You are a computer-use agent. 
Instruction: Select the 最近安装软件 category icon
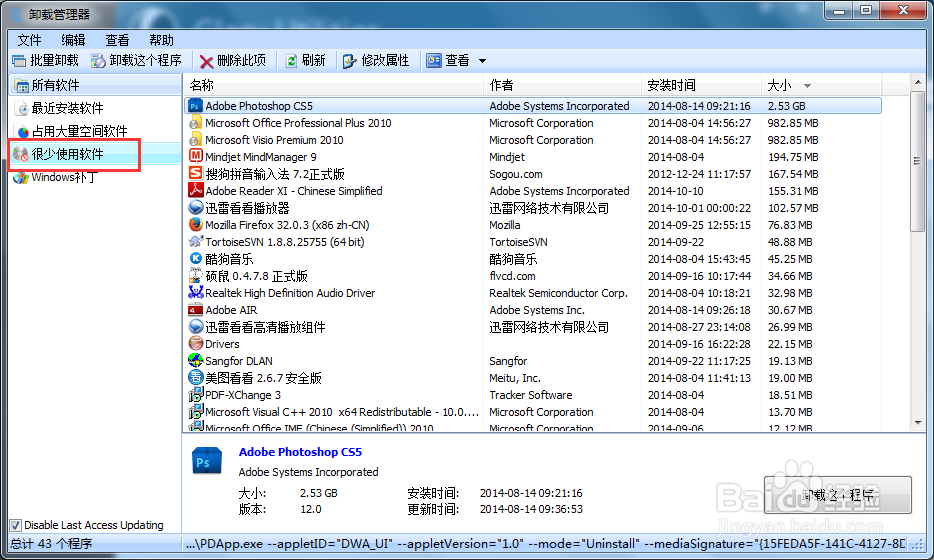pos(23,108)
